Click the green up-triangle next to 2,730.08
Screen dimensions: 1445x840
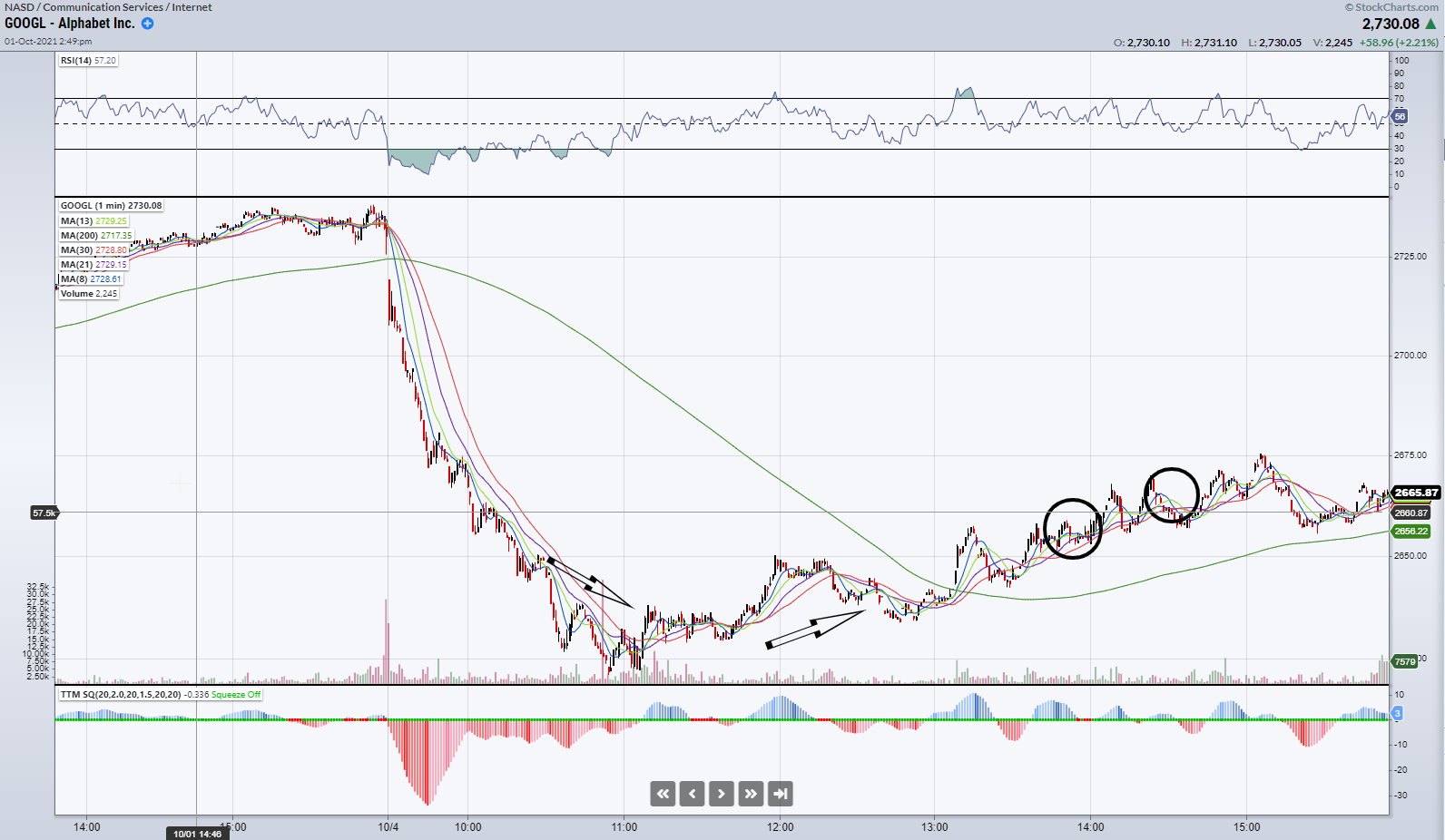pyautogui.click(x=1431, y=24)
